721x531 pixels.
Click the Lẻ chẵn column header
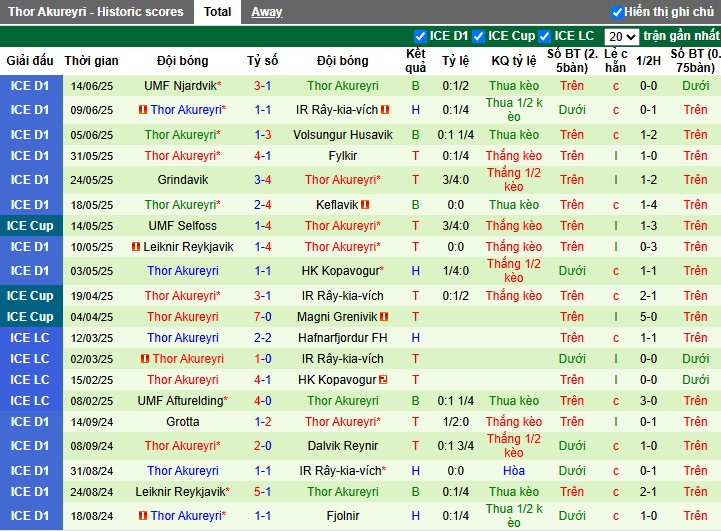(616, 61)
